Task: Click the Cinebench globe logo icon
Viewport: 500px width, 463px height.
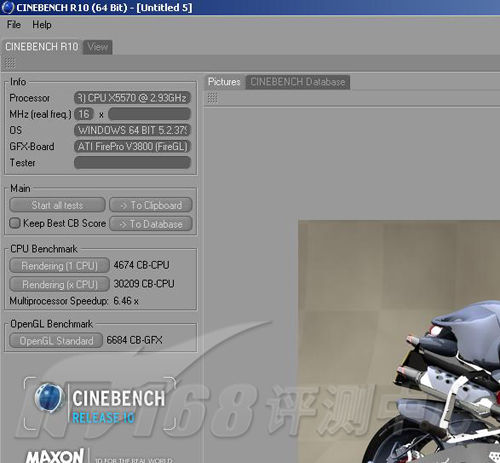Action: 49,398
